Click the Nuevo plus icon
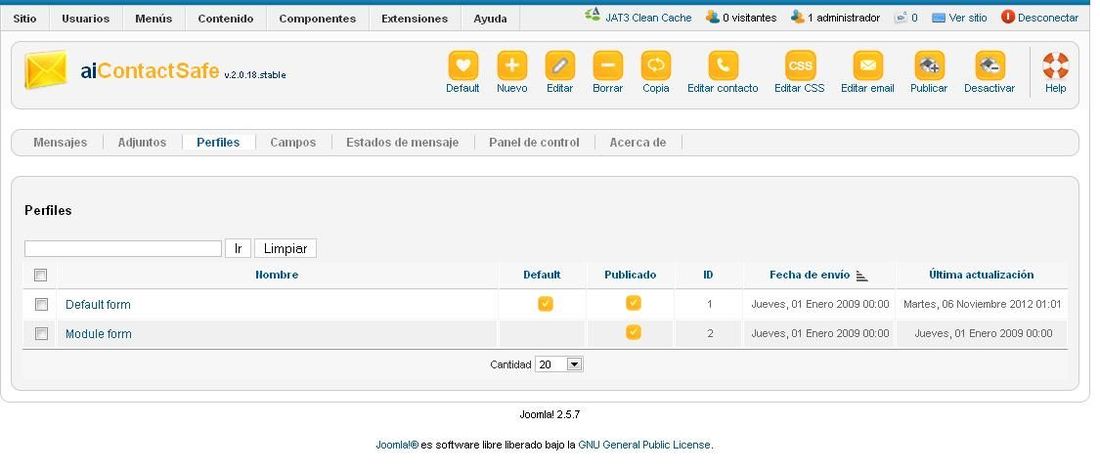This screenshot has width=1100, height=470. (512, 66)
